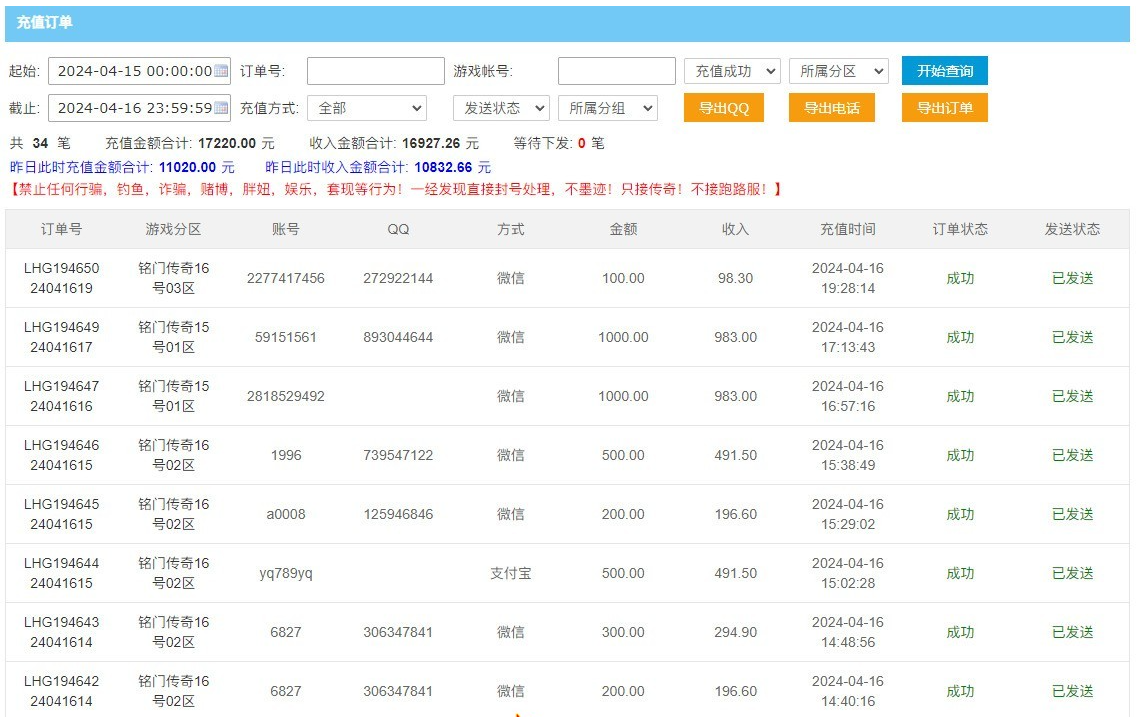The width and height of the screenshot is (1139, 717).
Task: Expand the 充值成功 status dropdown
Action: (732, 71)
